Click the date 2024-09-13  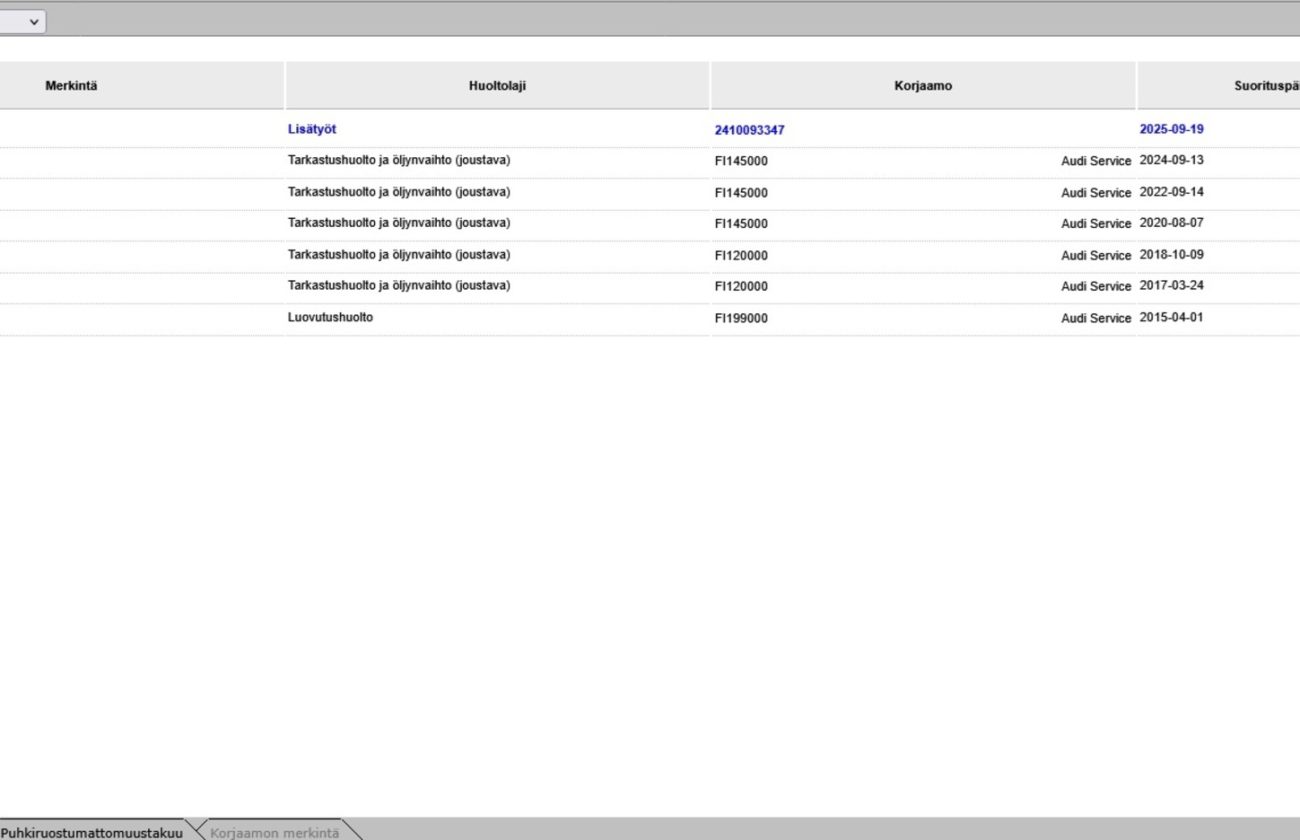pyautogui.click(x=1171, y=160)
